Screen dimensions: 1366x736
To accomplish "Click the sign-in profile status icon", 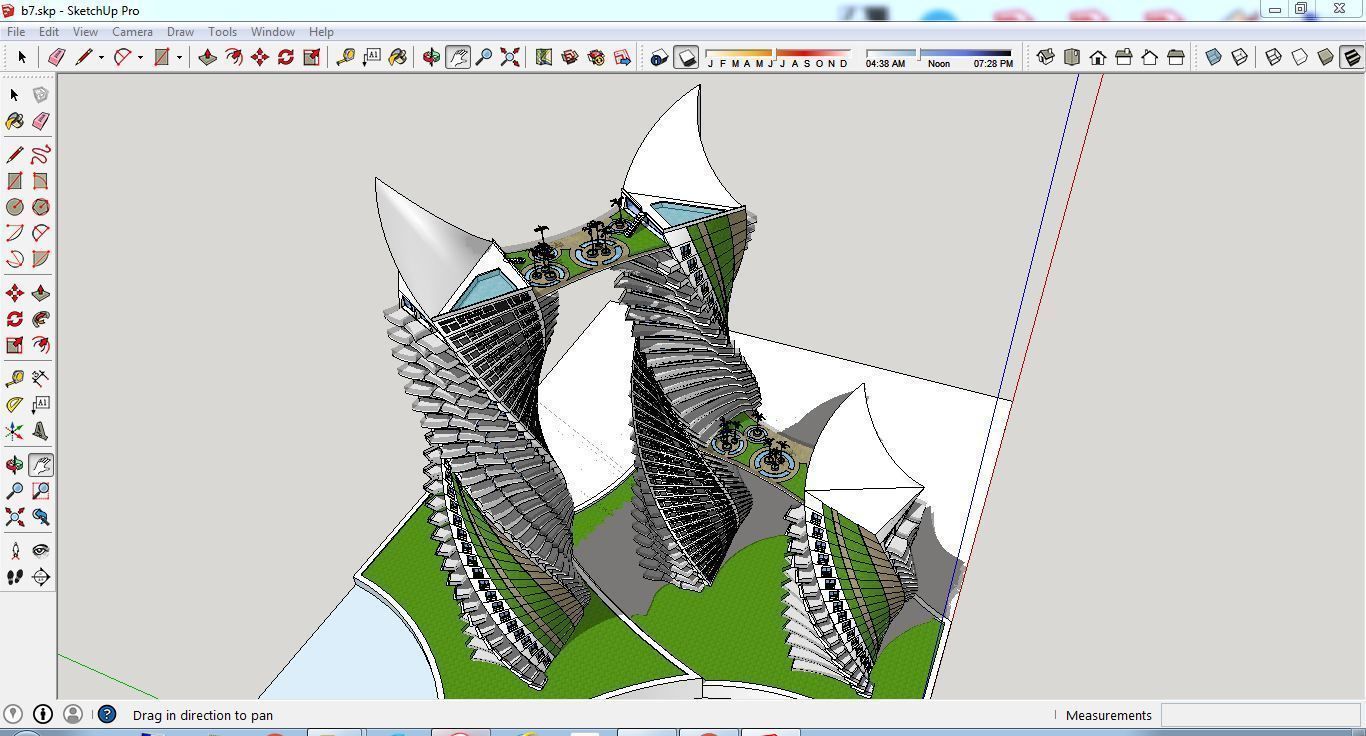I will pyautogui.click(x=73, y=714).
